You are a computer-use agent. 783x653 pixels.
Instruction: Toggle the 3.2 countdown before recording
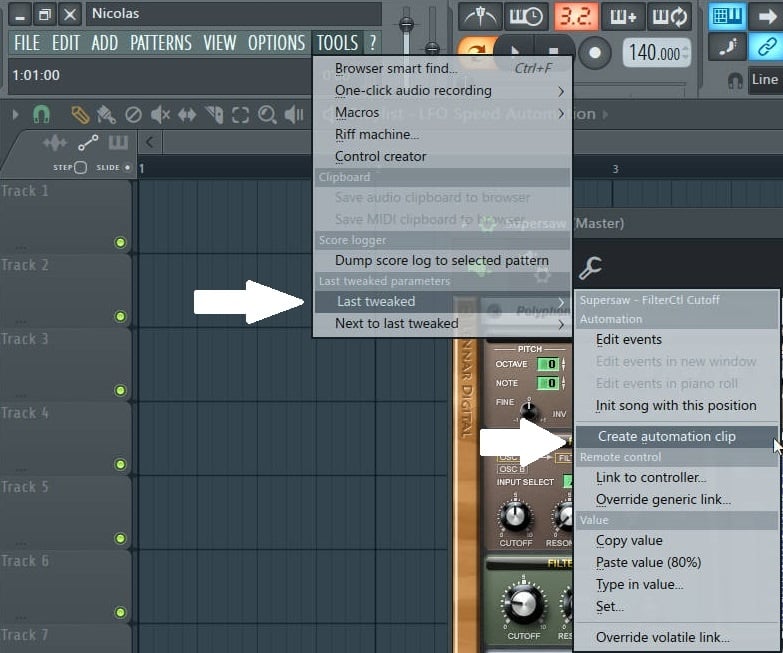tap(575, 17)
